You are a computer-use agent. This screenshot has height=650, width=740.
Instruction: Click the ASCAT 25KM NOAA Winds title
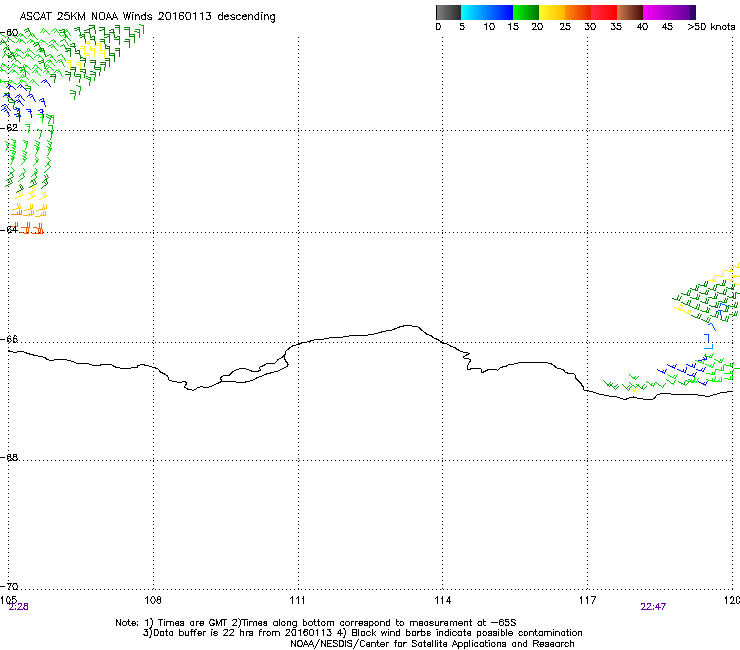point(147,17)
